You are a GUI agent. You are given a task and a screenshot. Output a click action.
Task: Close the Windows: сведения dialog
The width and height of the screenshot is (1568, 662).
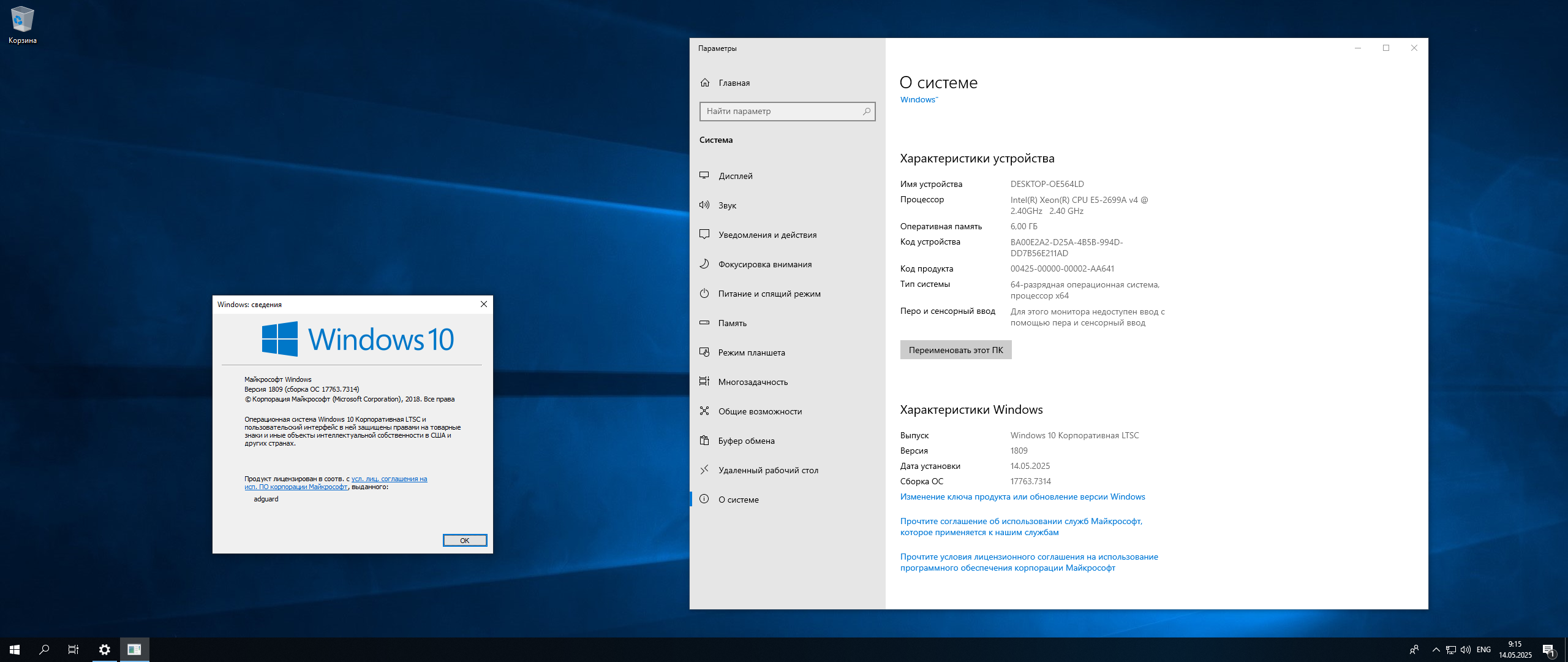click(483, 305)
